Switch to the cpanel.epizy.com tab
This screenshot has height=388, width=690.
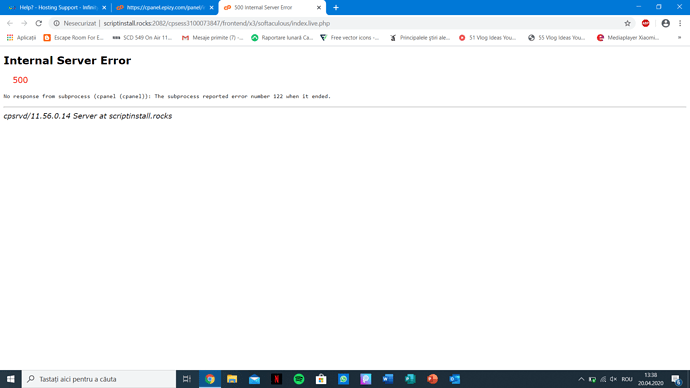164,7
